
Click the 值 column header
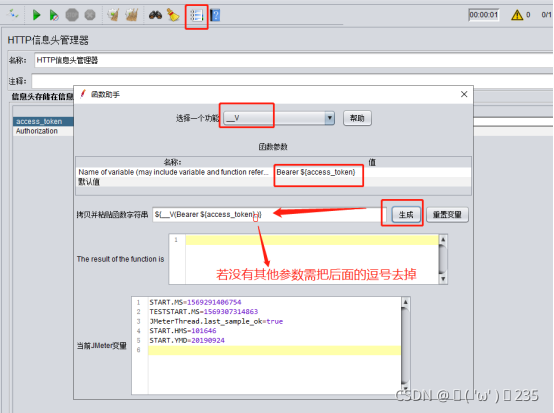point(372,162)
